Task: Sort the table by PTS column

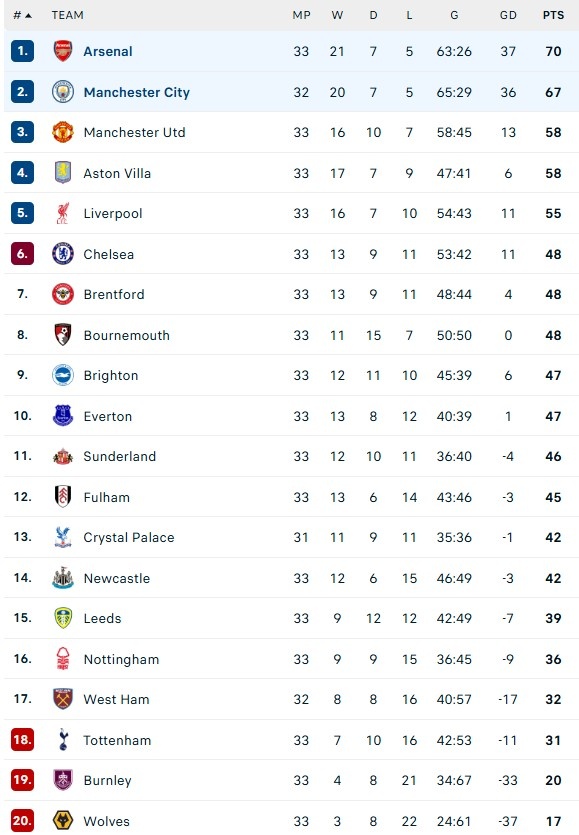Action: click(551, 15)
